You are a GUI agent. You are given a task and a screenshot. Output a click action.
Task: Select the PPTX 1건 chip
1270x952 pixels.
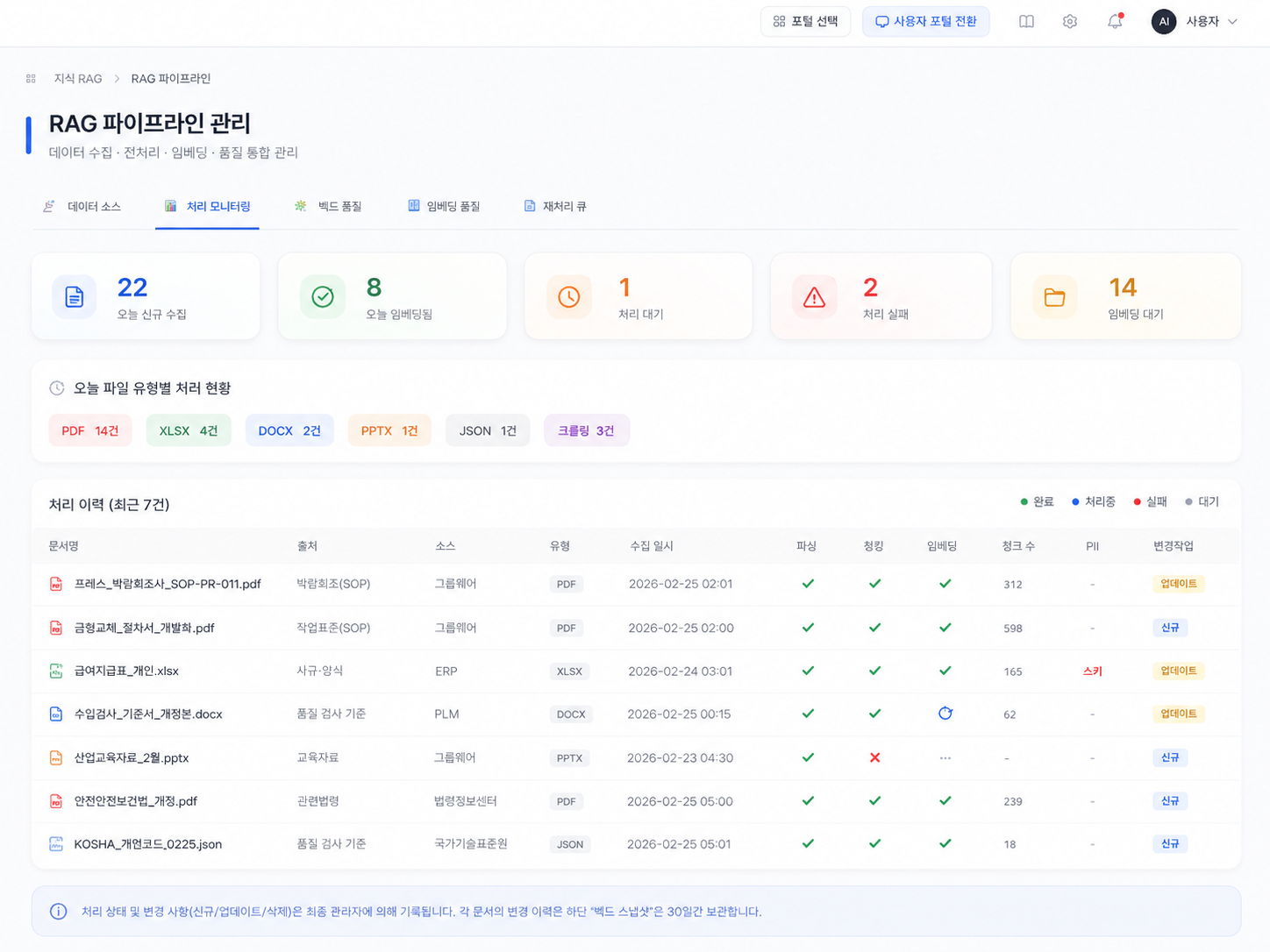point(389,430)
